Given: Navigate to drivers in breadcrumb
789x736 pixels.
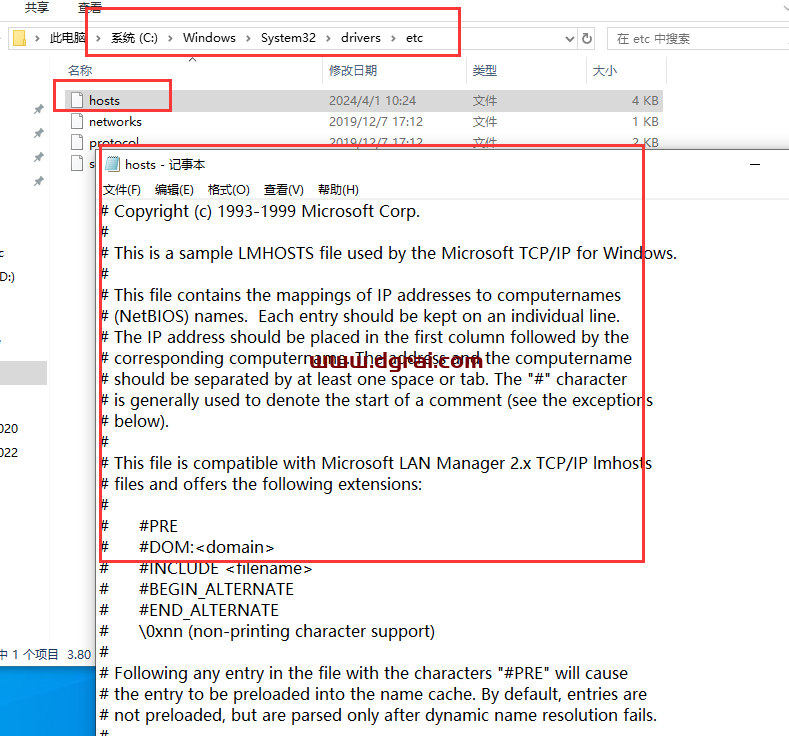Looking at the screenshot, I should (x=361, y=38).
